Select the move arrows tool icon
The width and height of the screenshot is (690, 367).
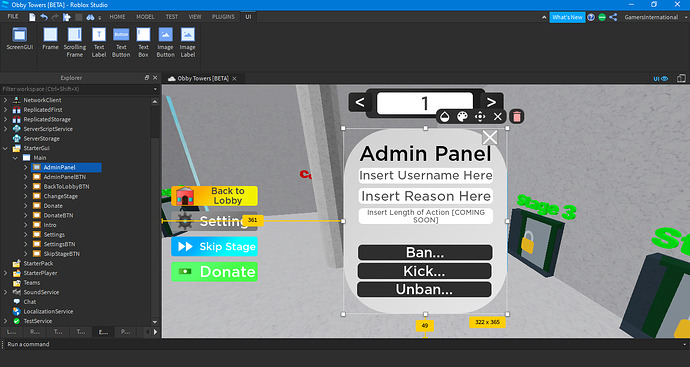[480, 117]
